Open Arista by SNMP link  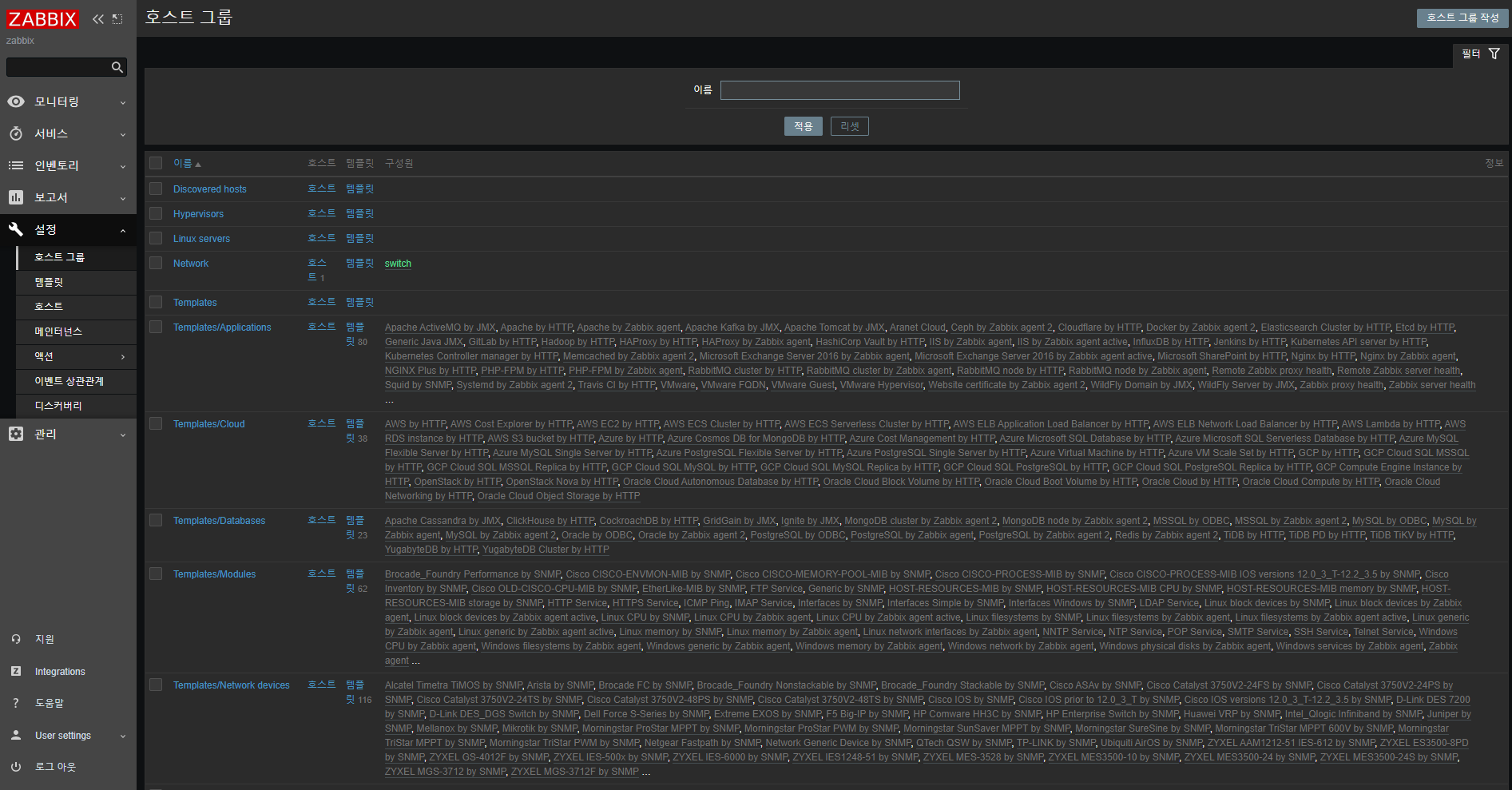(x=560, y=685)
